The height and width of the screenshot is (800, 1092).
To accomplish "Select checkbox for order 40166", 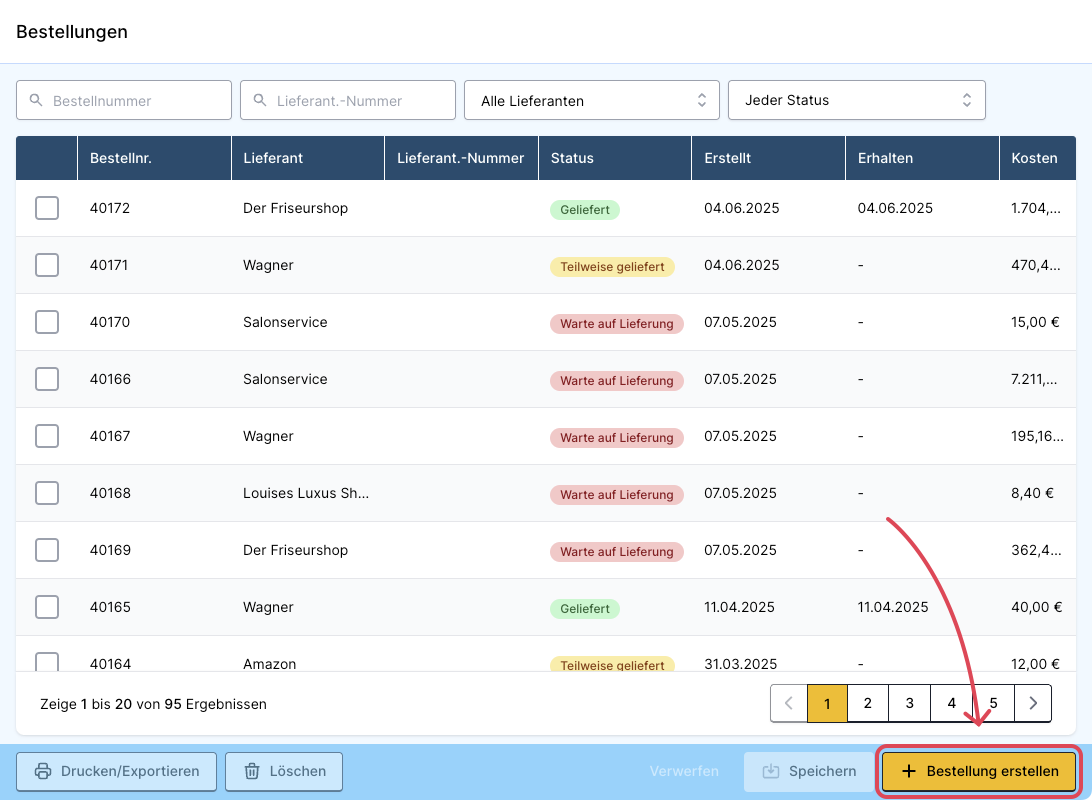I will (47, 379).
